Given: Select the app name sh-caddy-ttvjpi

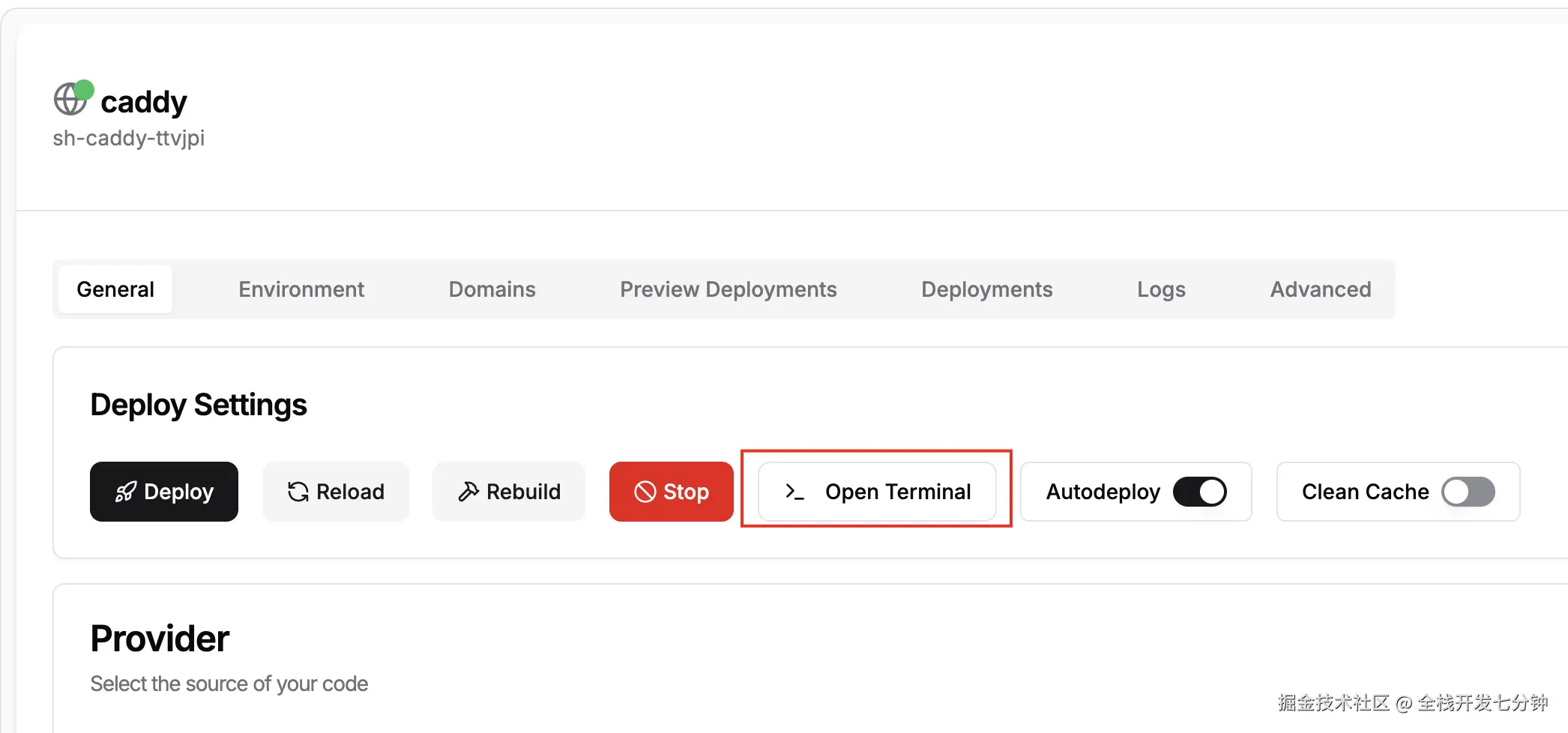Looking at the screenshot, I should 128,138.
